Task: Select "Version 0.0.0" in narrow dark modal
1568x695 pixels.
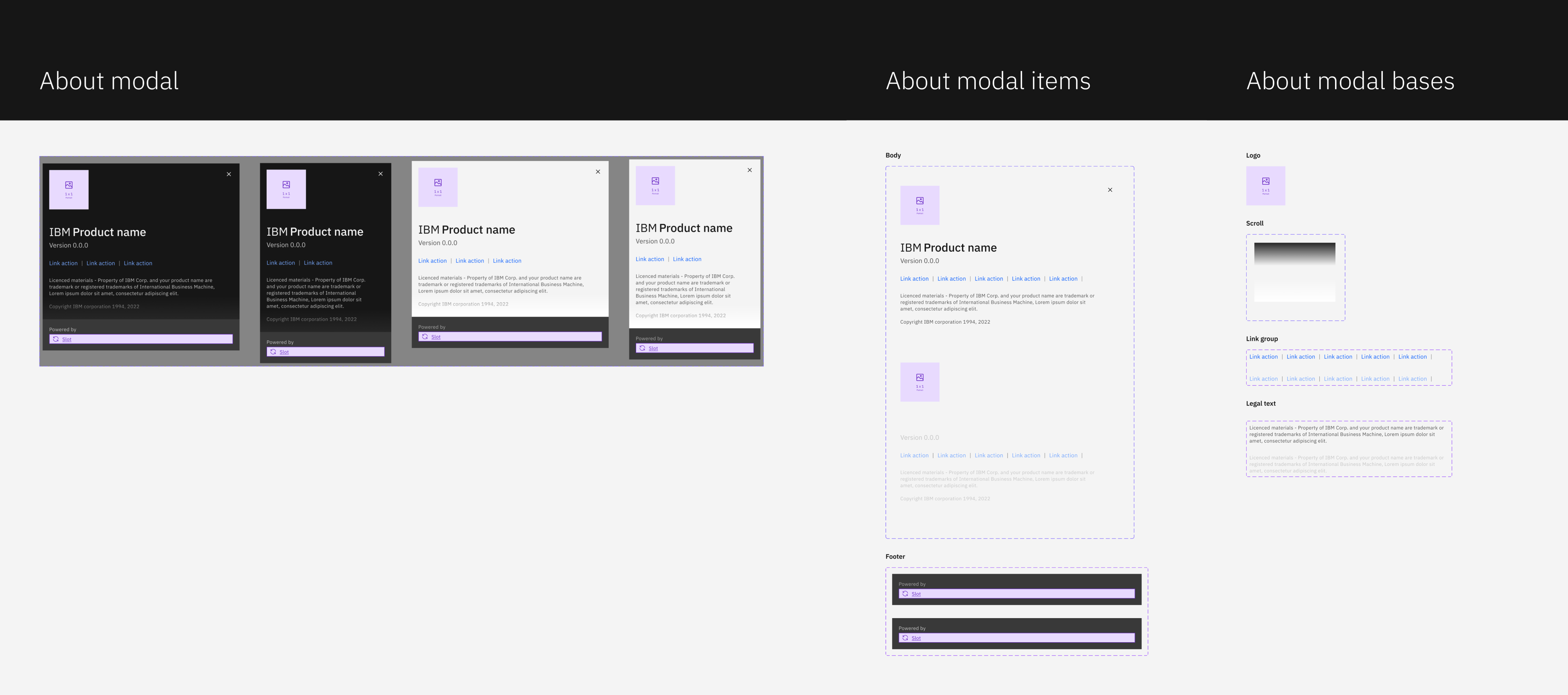Action: pos(286,245)
